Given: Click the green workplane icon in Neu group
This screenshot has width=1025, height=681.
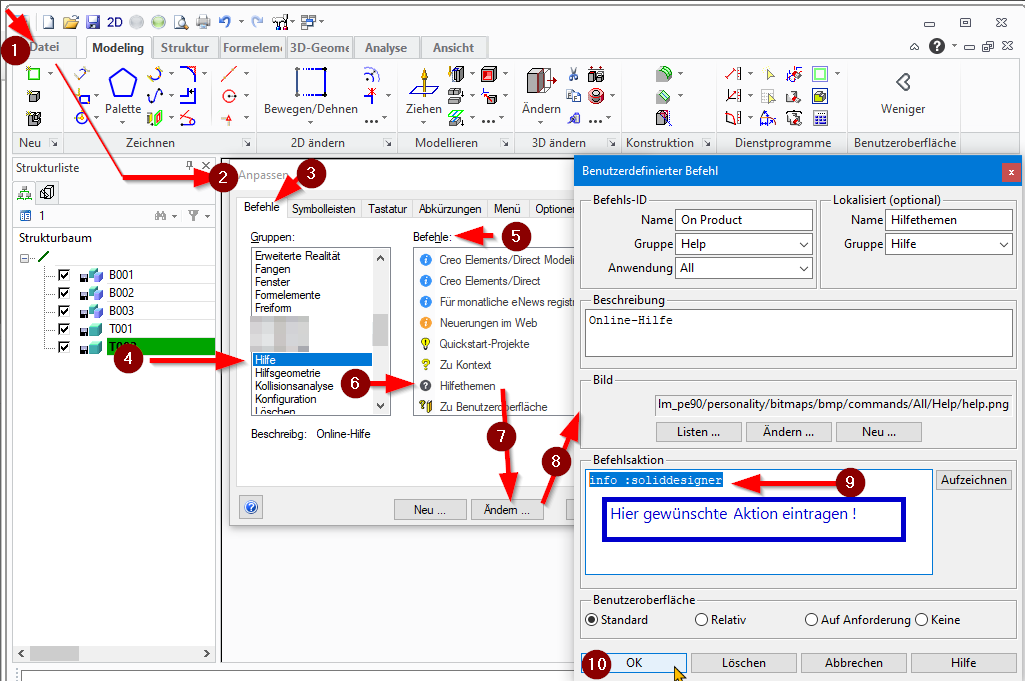Looking at the screenshot, I should [33, 74].
